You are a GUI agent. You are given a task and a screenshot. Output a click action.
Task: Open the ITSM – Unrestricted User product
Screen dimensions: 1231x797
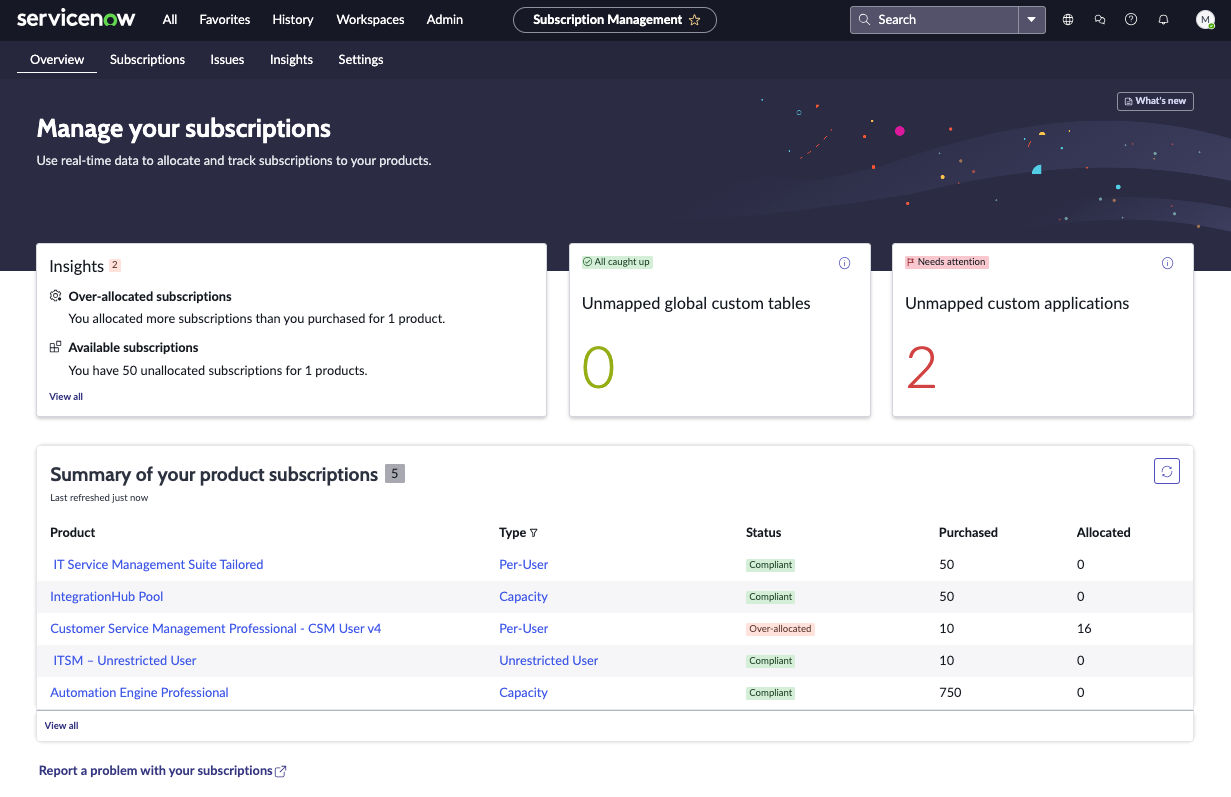[x=125, y=661]
